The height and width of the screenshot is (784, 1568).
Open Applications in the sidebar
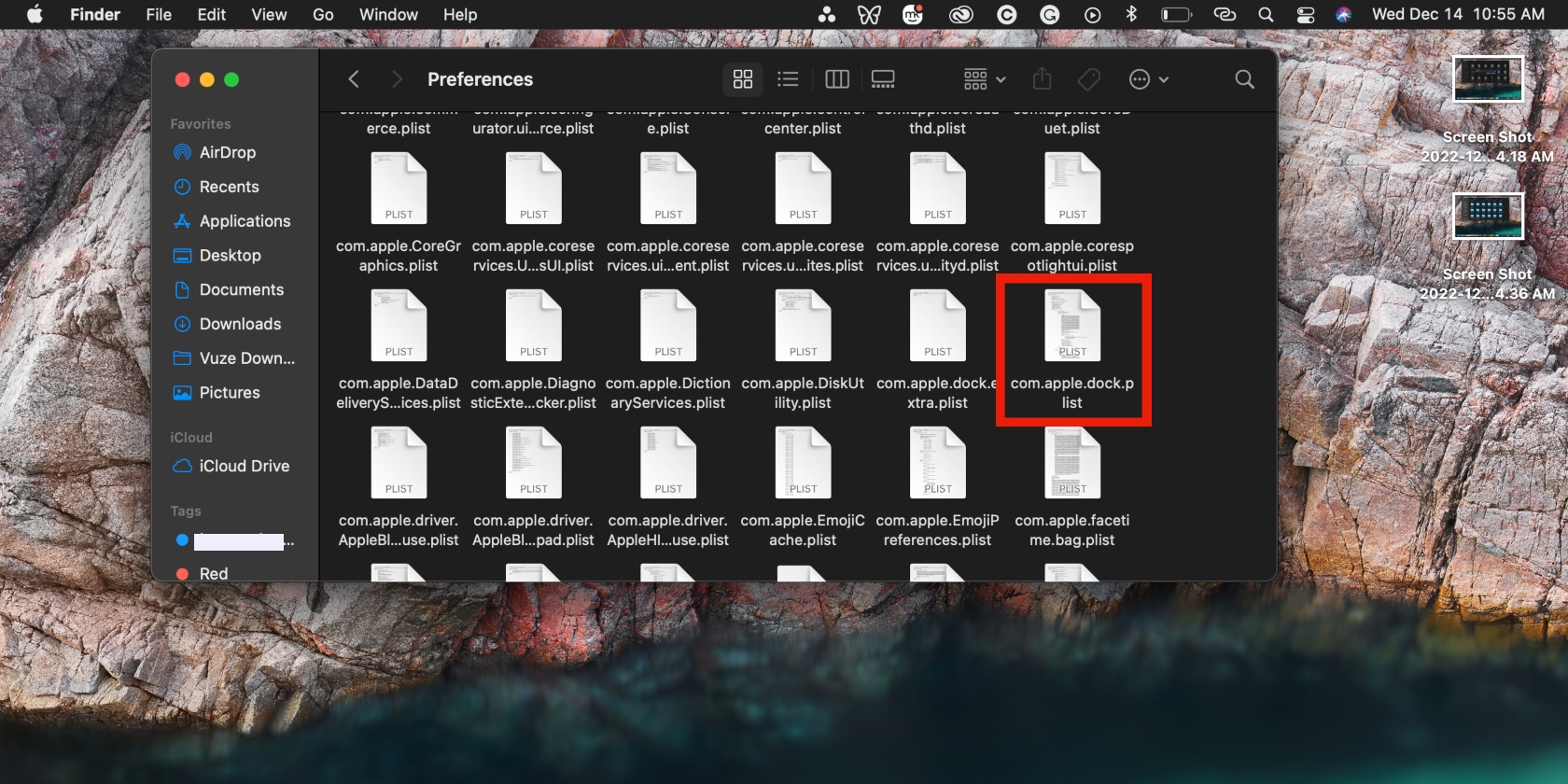[x=245, y=221]
